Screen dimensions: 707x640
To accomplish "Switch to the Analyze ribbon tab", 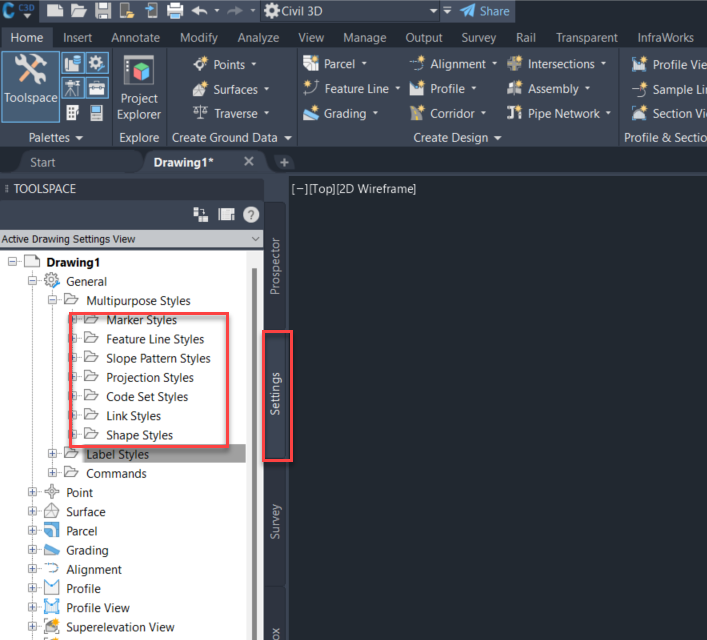I will pos(258,37).
